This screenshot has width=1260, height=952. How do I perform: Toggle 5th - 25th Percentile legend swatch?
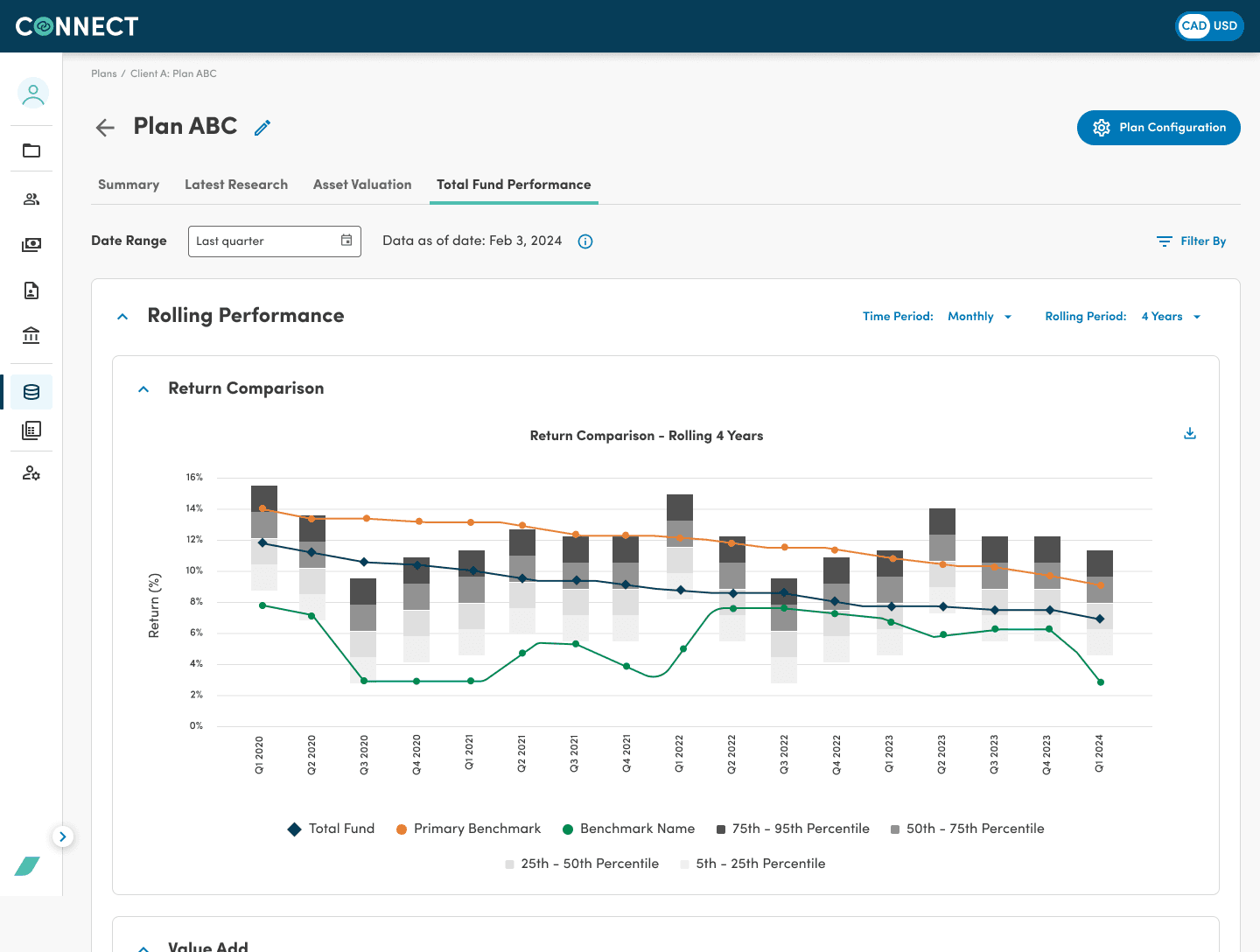pos(684,864)
